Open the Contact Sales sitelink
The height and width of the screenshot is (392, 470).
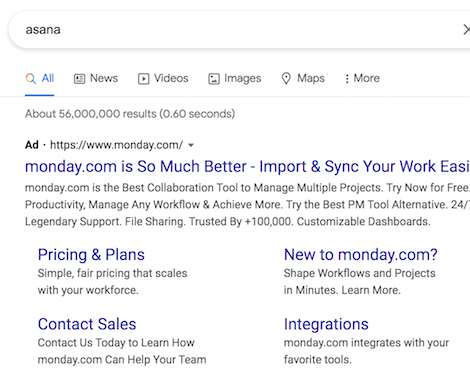coord(87,324)
